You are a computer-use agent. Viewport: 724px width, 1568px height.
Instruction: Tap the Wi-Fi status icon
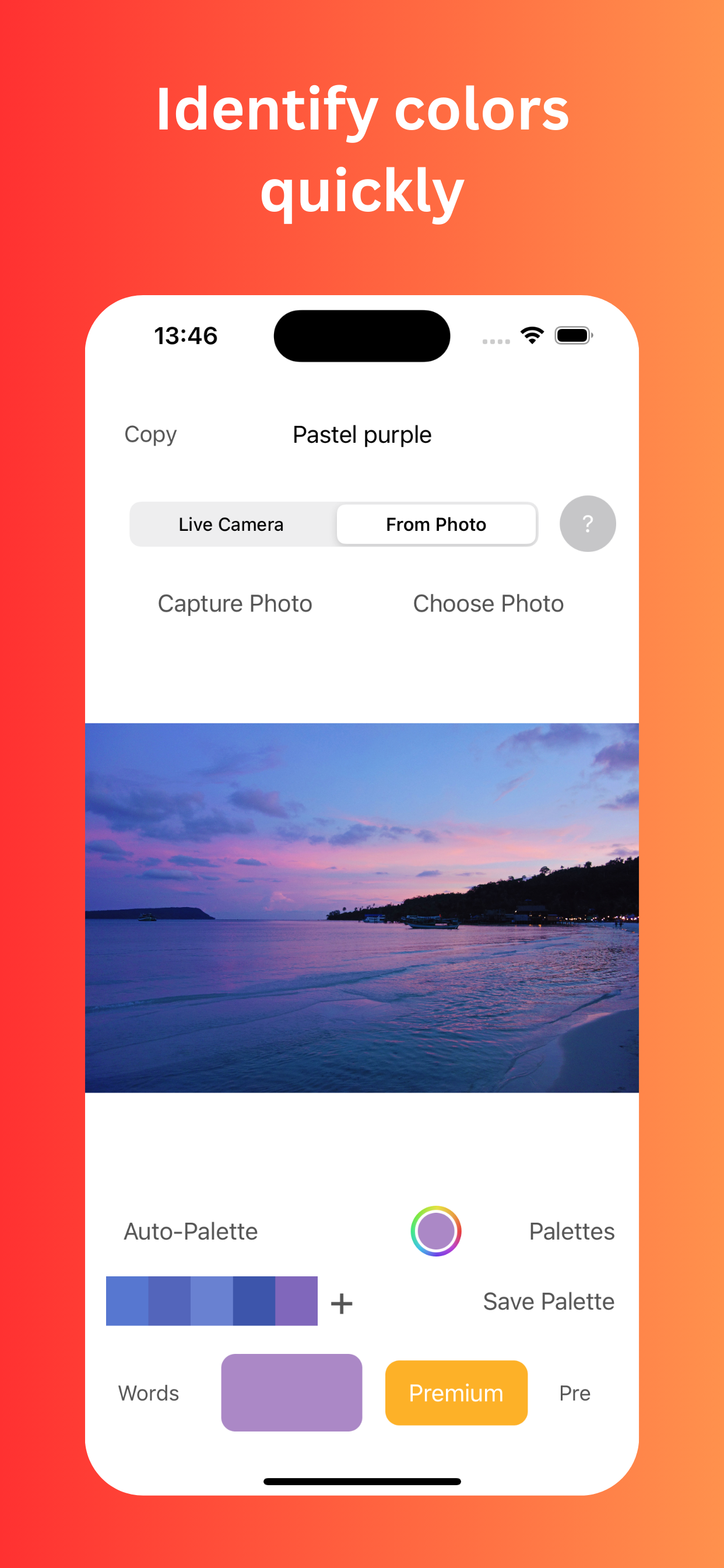pyautogui.click(x=532, y=335)
